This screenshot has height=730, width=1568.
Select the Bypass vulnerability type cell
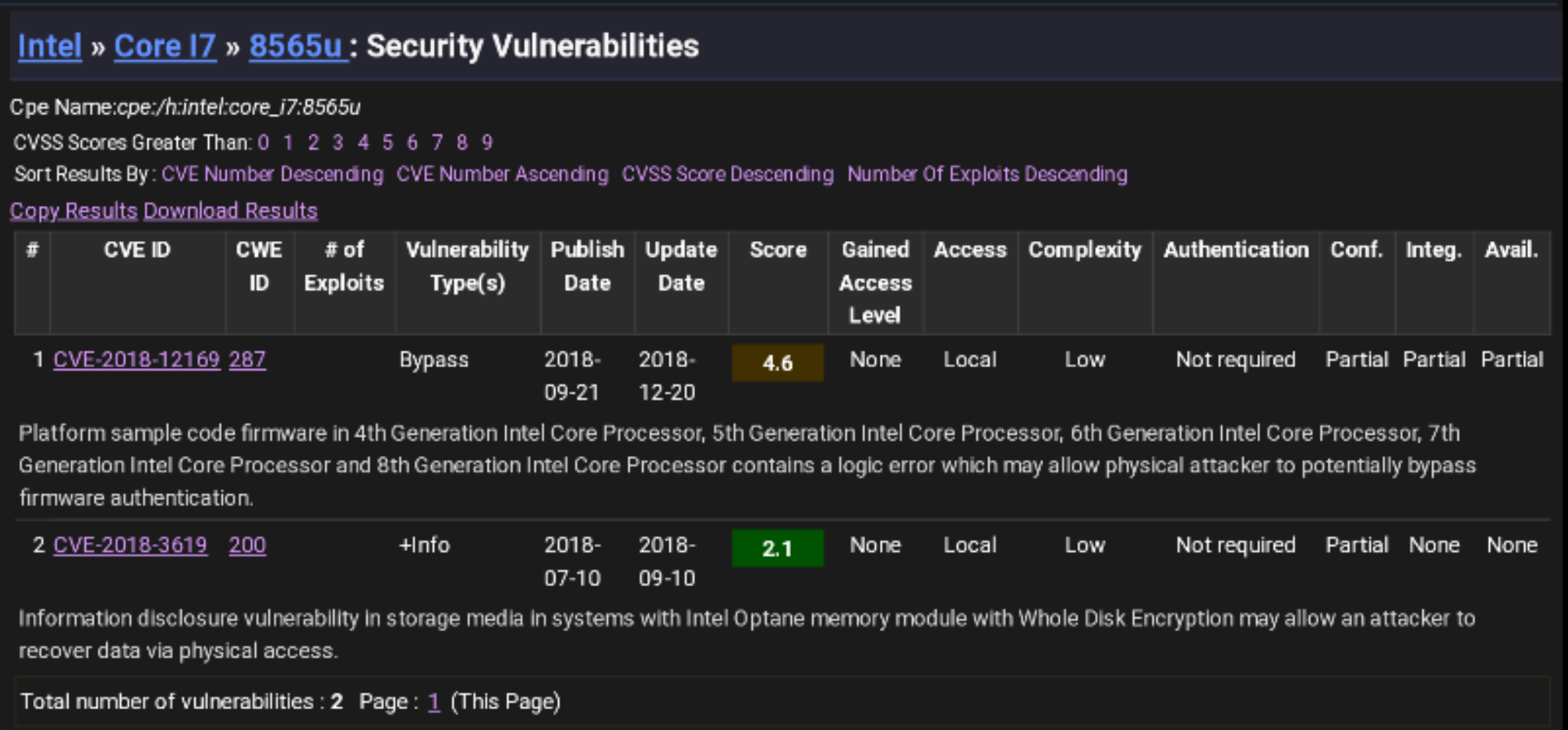pyautogui.click(x=433, y=360)
